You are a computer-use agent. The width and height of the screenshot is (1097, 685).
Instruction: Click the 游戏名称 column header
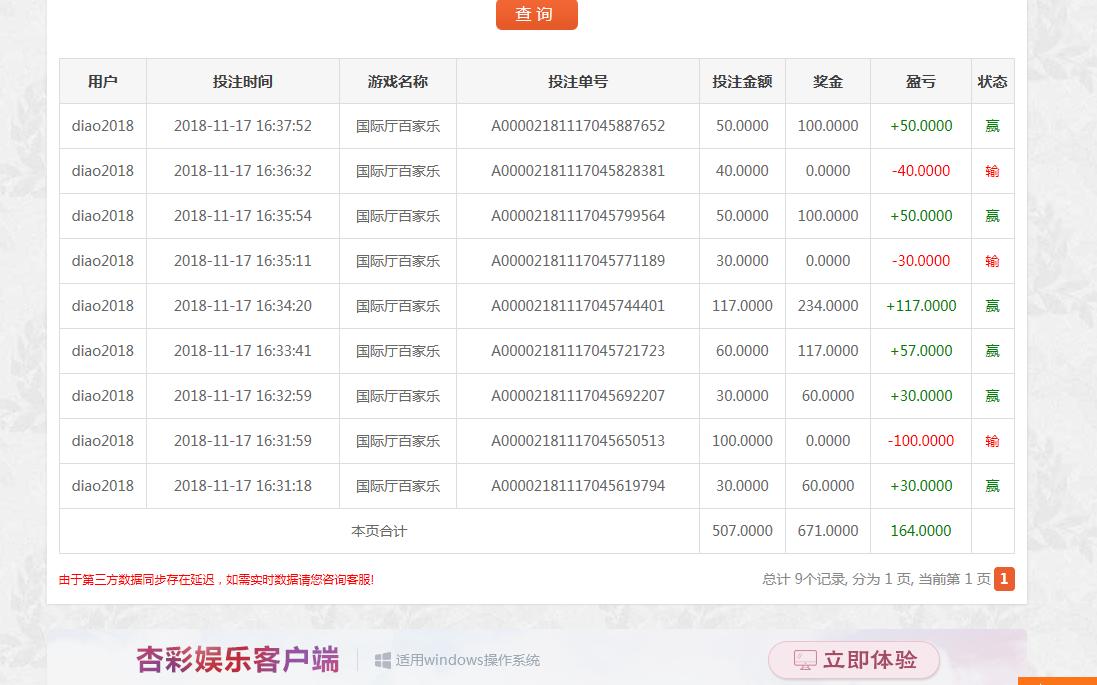[x=397, y=81]
